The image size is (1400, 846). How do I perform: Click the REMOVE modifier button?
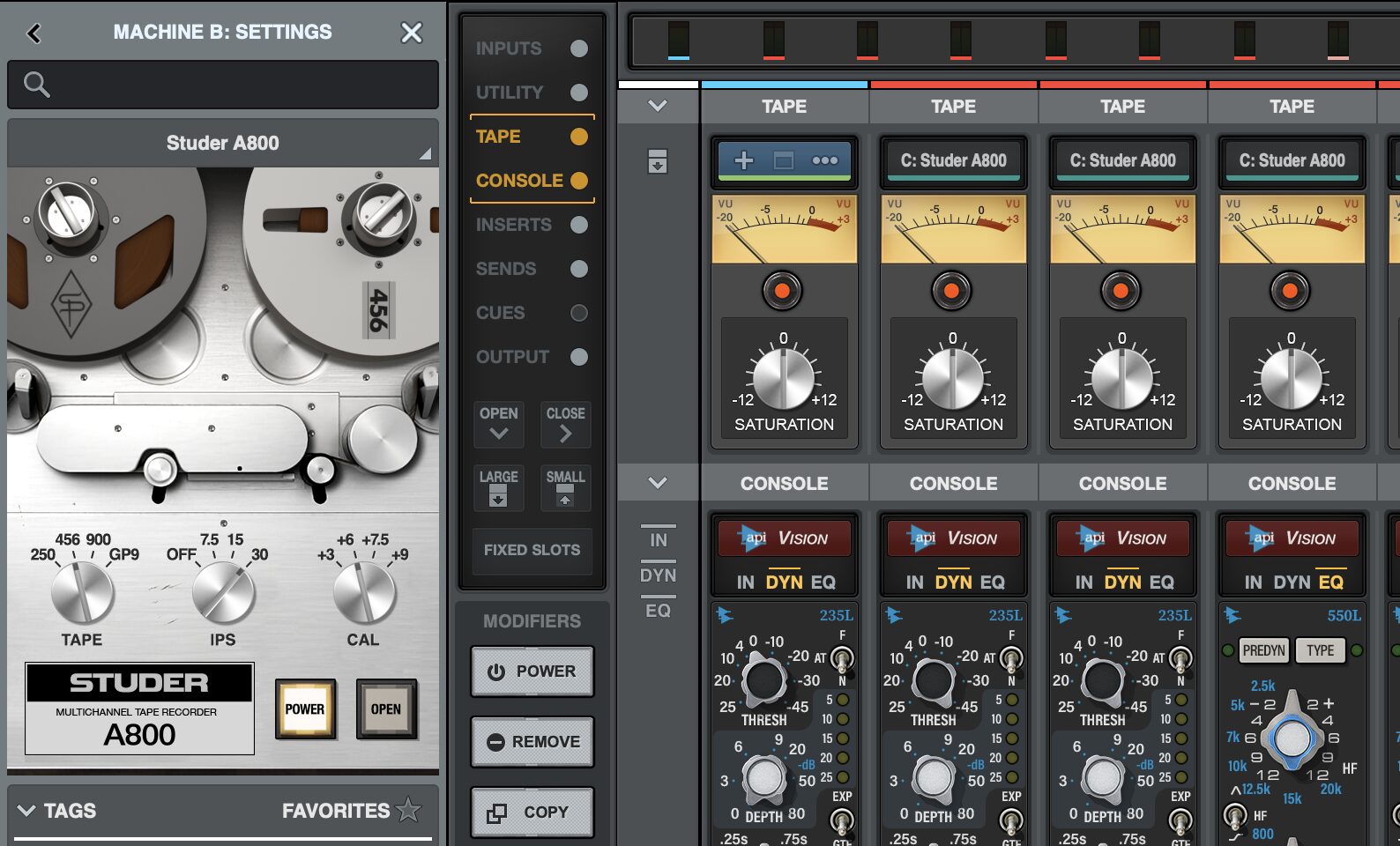pos(532,742)
